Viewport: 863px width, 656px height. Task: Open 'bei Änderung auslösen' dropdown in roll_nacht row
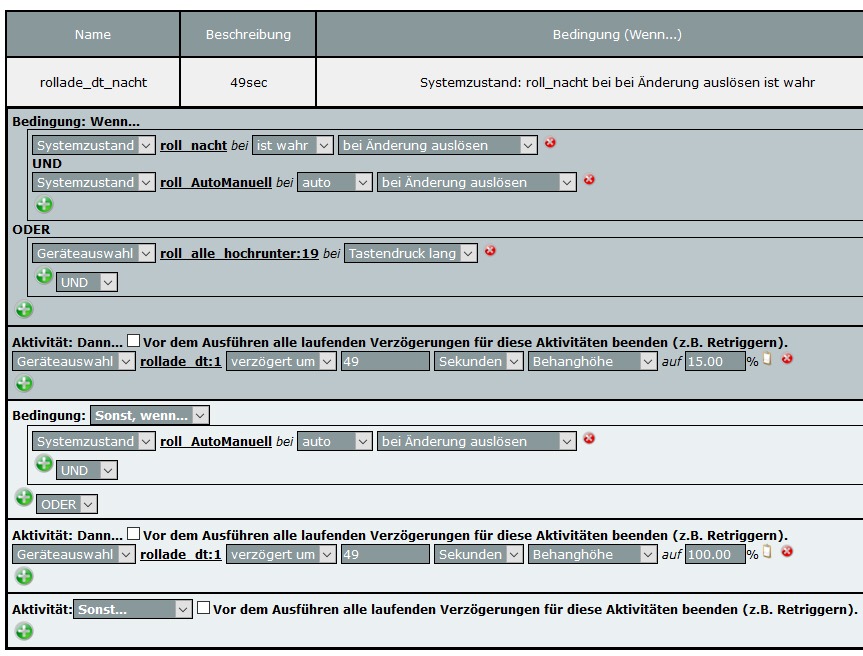(438, 145)
